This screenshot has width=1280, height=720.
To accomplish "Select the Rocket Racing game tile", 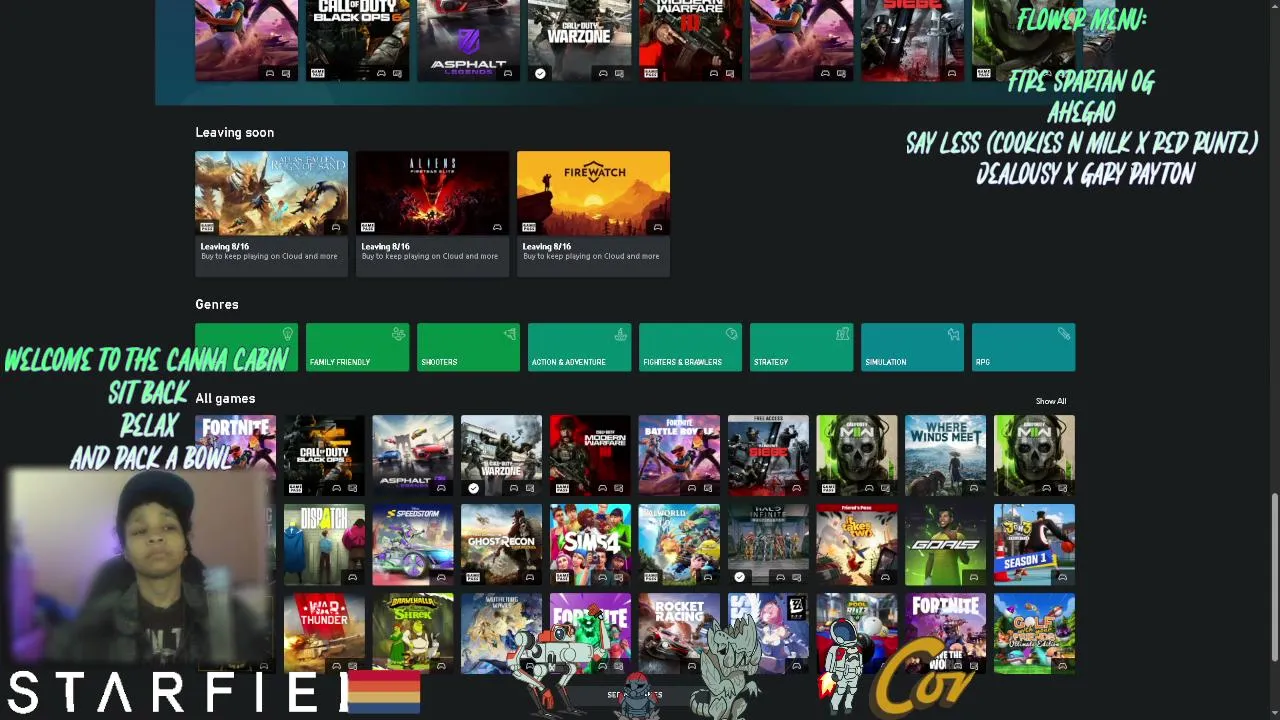I will coord(679,633).
